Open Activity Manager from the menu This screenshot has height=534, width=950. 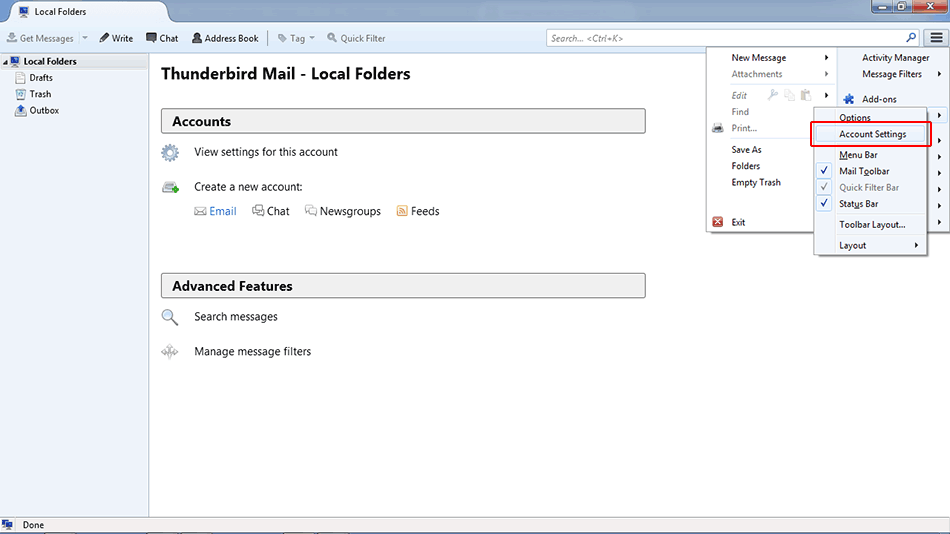click(x=895, y=58)
